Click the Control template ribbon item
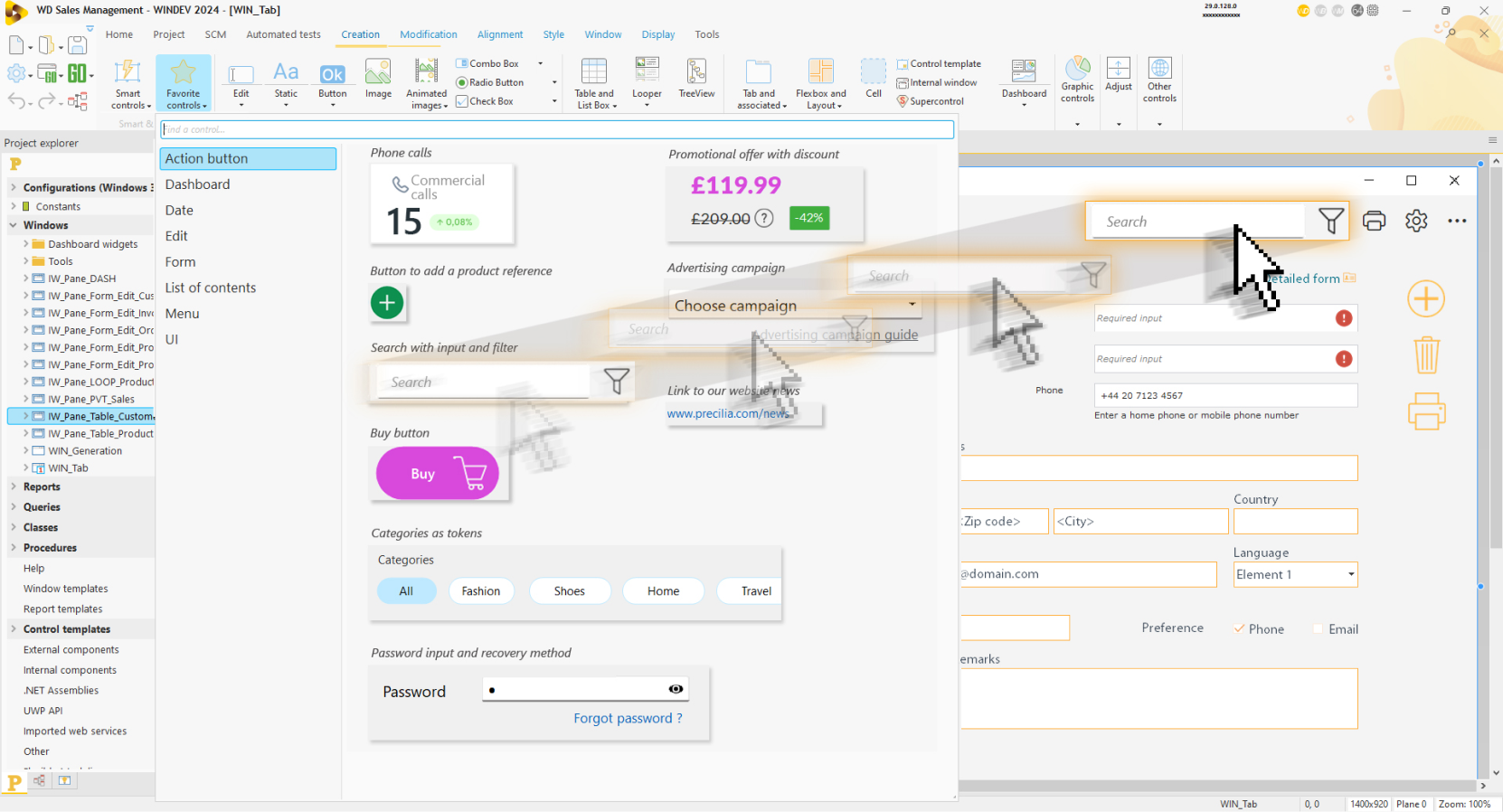 click(x=939, y=64)
